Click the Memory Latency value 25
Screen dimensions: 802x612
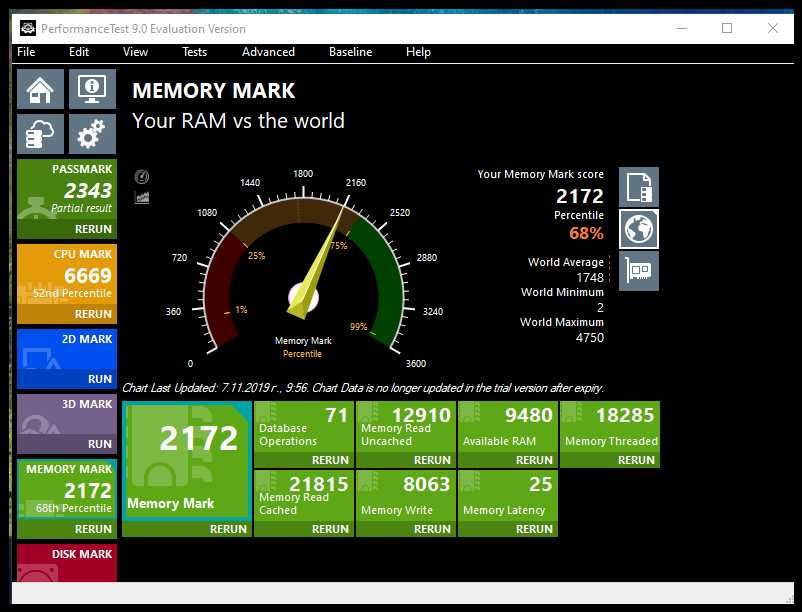(x=541, y=484)
